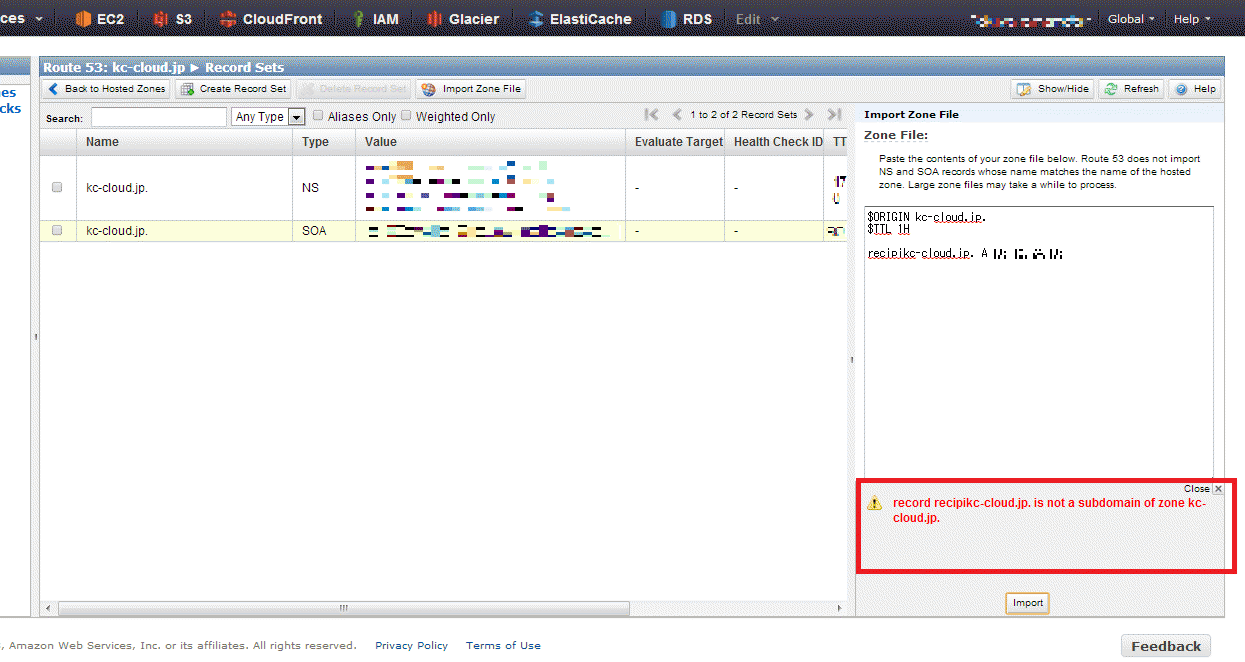1245x662 pixels.
Task: Open the top-bar Help dropdown
Action: (1192, 19)
